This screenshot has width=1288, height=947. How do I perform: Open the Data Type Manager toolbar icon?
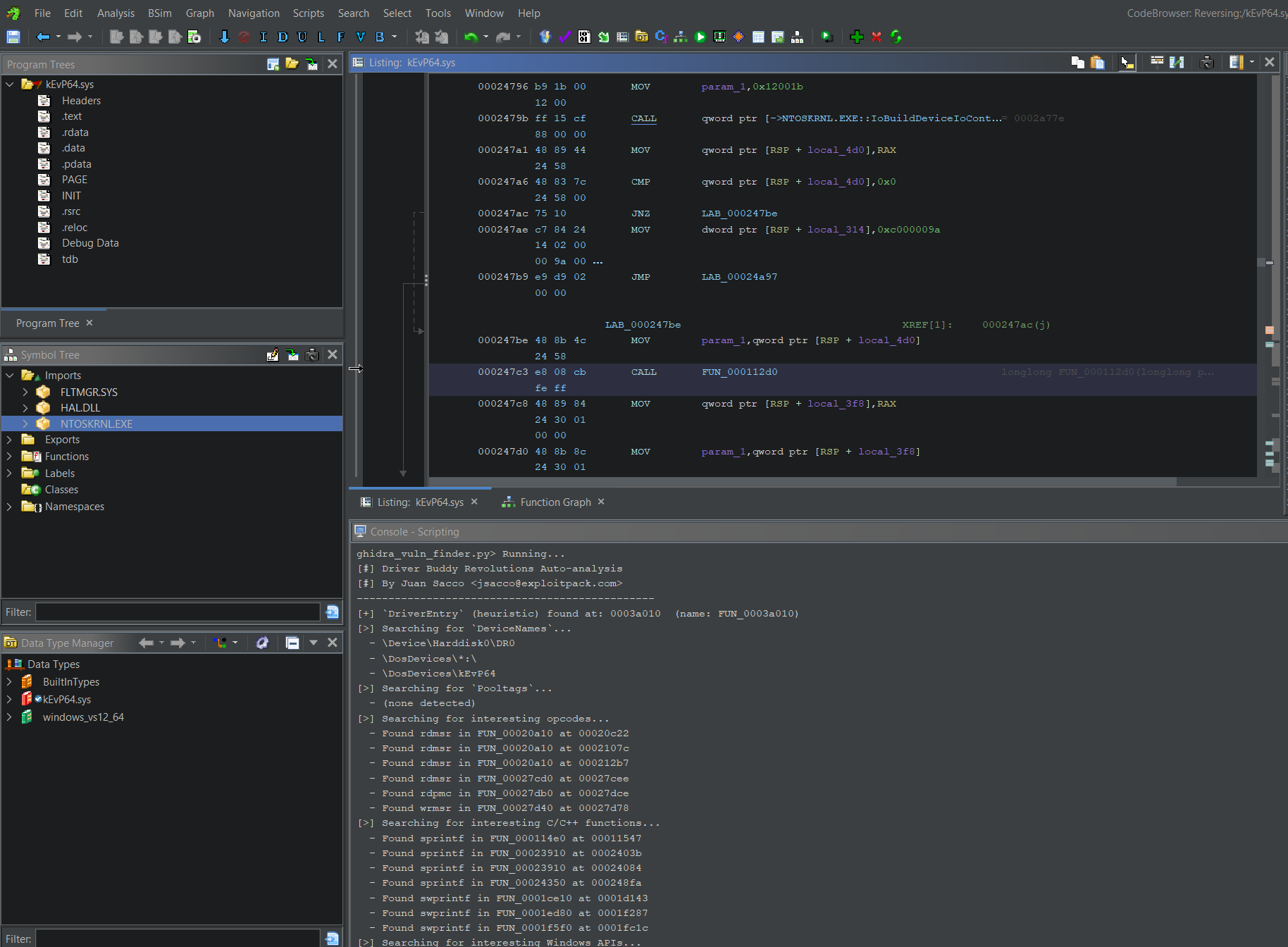tap(641, 37)
